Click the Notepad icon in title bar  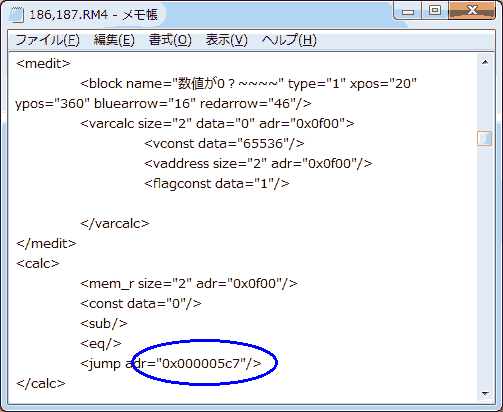(x=17, y=15)
